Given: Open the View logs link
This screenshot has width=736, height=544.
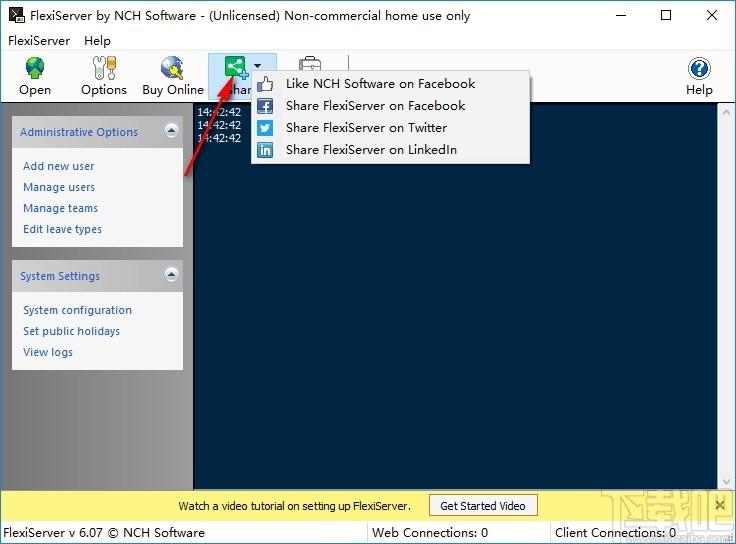Looking at the screenshot, I should click(x=48, y=352).
